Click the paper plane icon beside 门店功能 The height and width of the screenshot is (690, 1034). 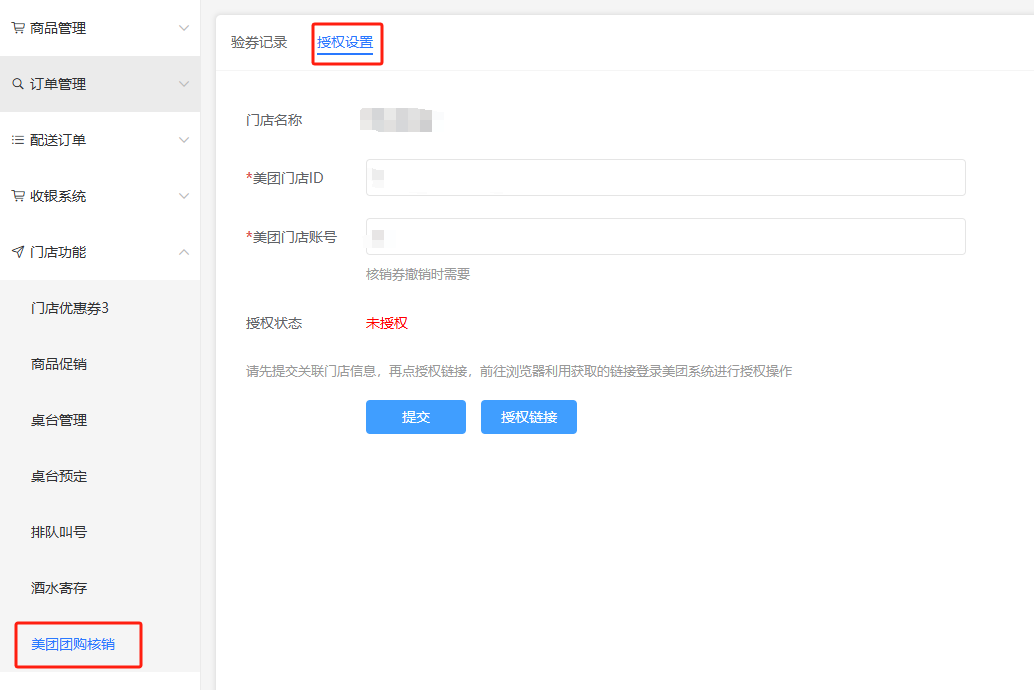[18, 252]
